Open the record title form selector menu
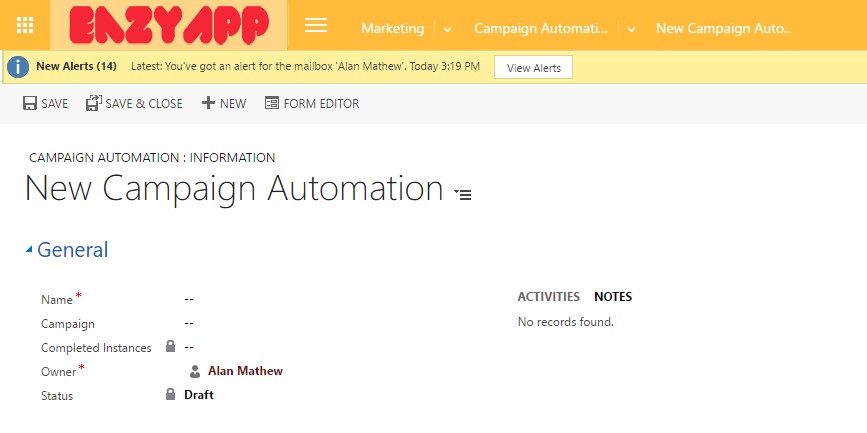This screenshot has height=433, width=867. (462, 194)
